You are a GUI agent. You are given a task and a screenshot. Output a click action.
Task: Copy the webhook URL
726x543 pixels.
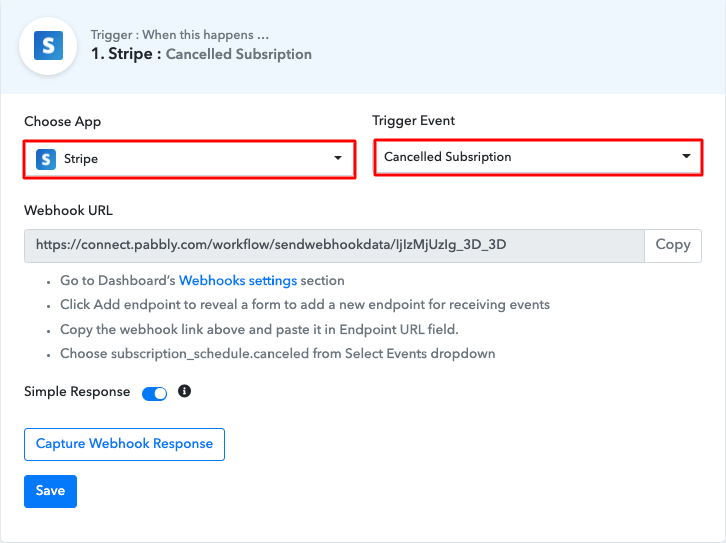tap(673, 245)
